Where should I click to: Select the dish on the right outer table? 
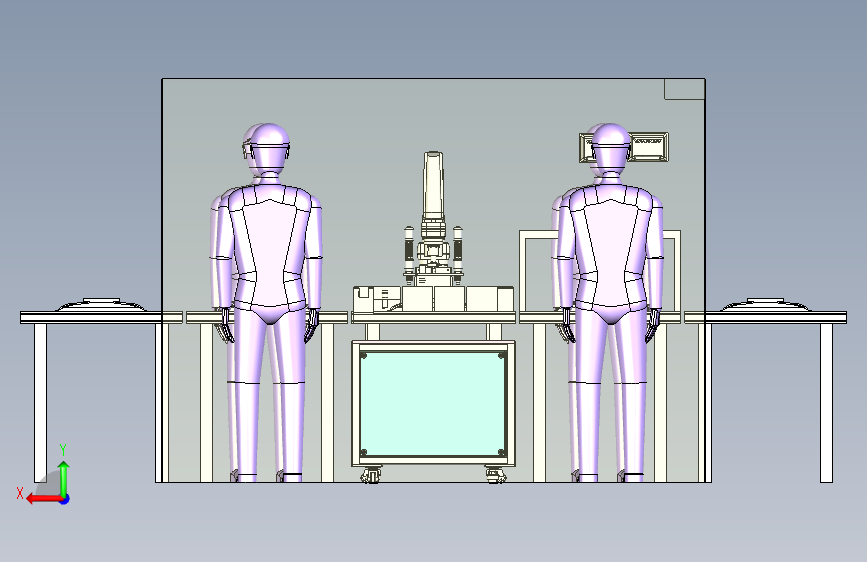coord(766,305)
